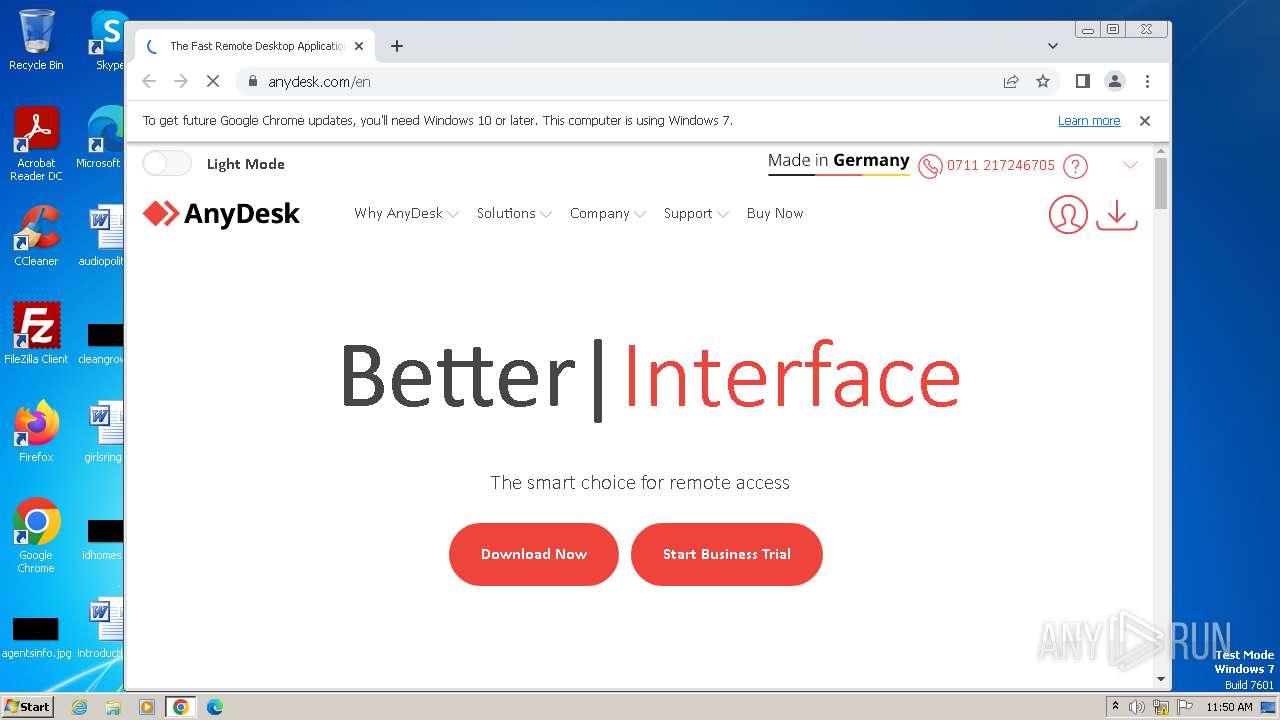This screenshot has height=720, width=1280.
Task: Call 0711 217246705 link
Action: click(x=1001, y=165)
